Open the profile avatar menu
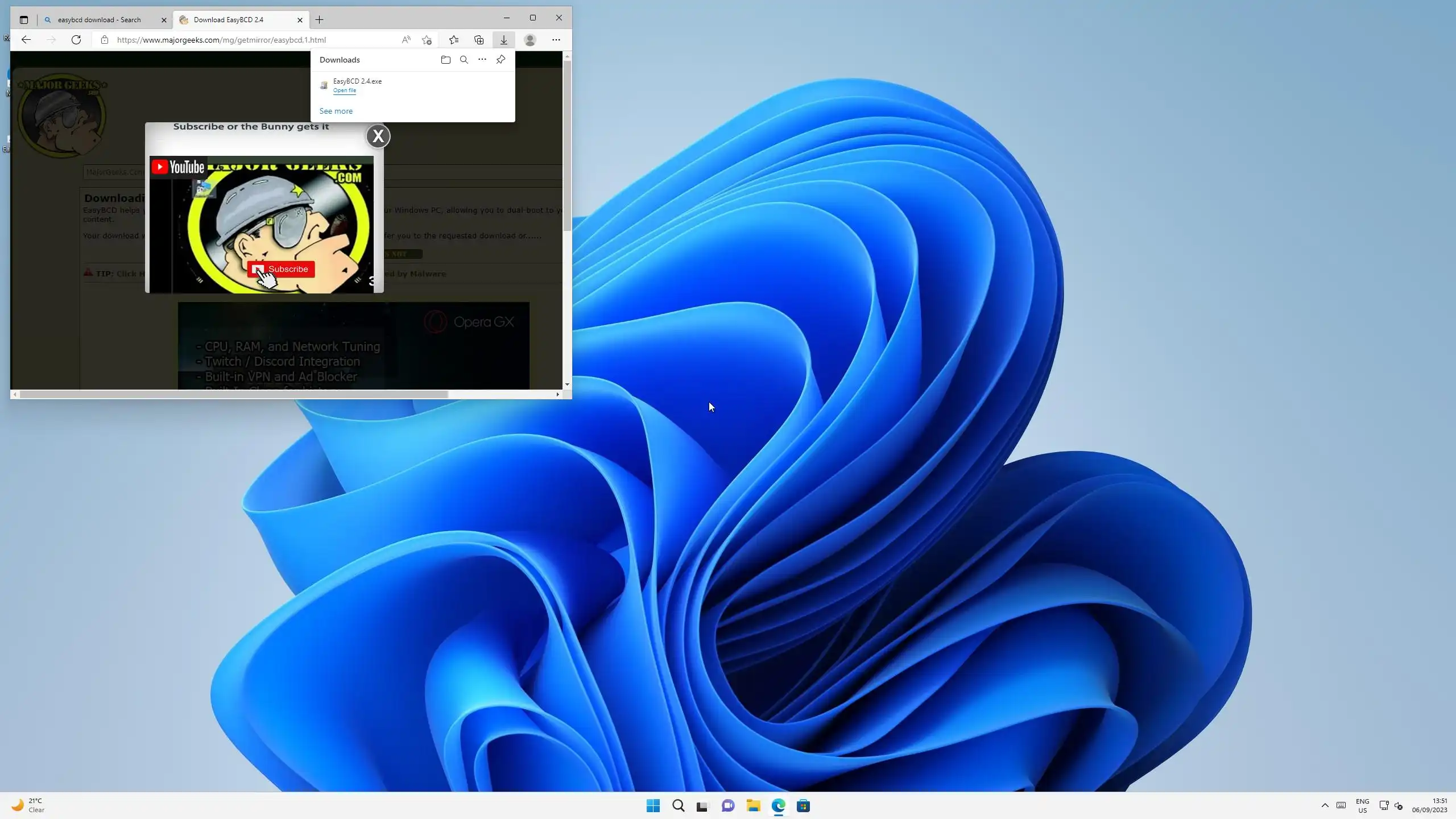The height and width of the screenshot is (819, 1456). pyautogui.click(x=530, y=40)
